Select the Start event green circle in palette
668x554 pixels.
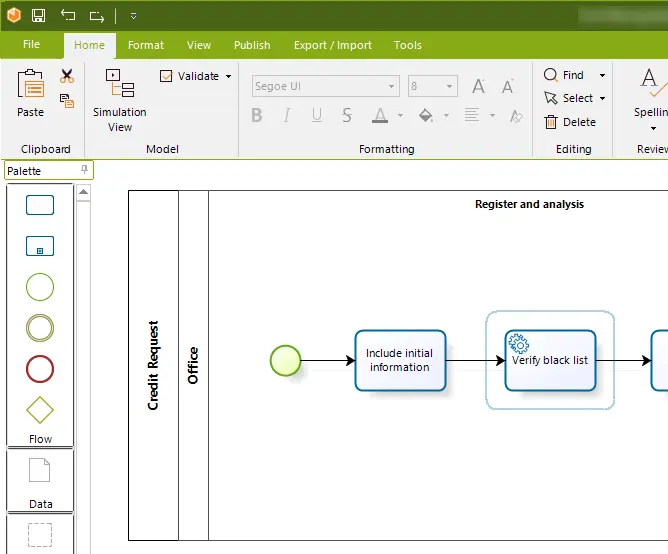(x=40, y=287)
